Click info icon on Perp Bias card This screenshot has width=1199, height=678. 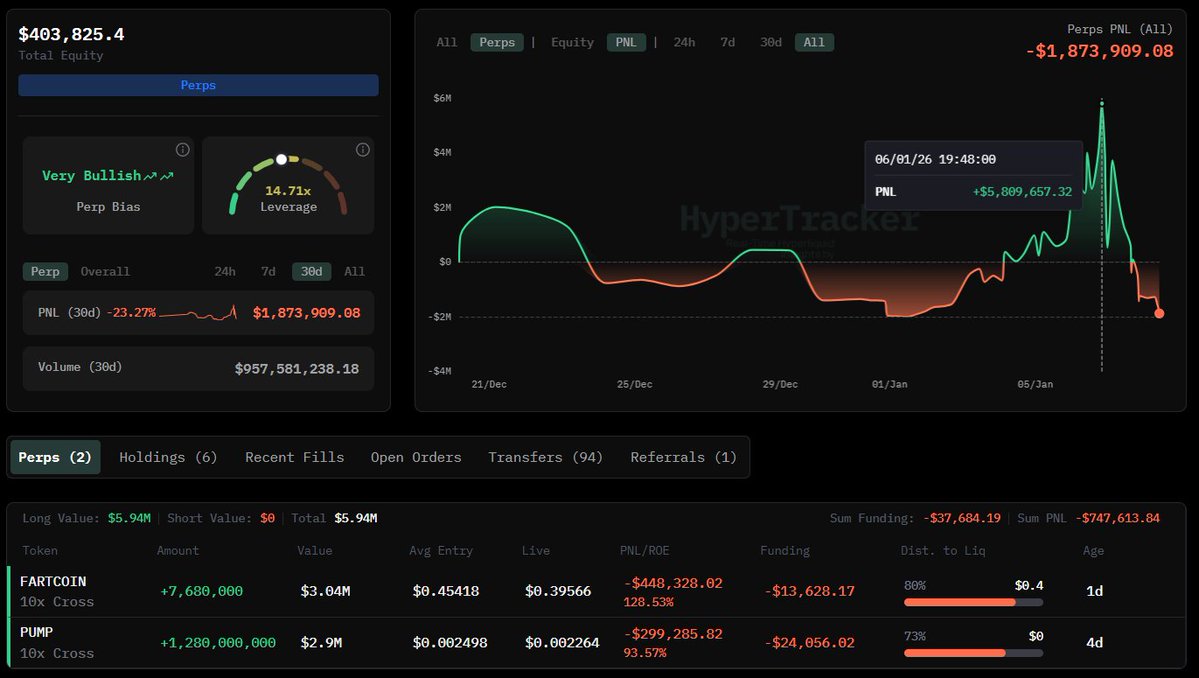182,150
